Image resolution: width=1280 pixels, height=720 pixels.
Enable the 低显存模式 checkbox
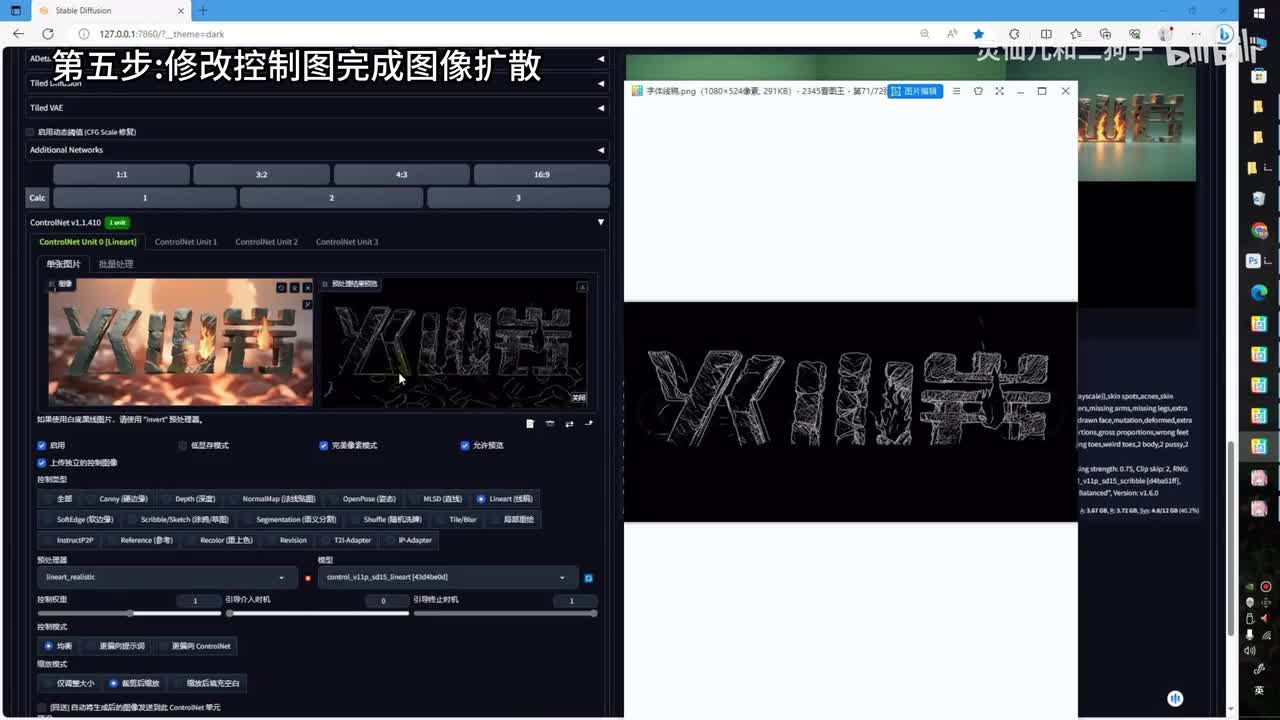183,445
